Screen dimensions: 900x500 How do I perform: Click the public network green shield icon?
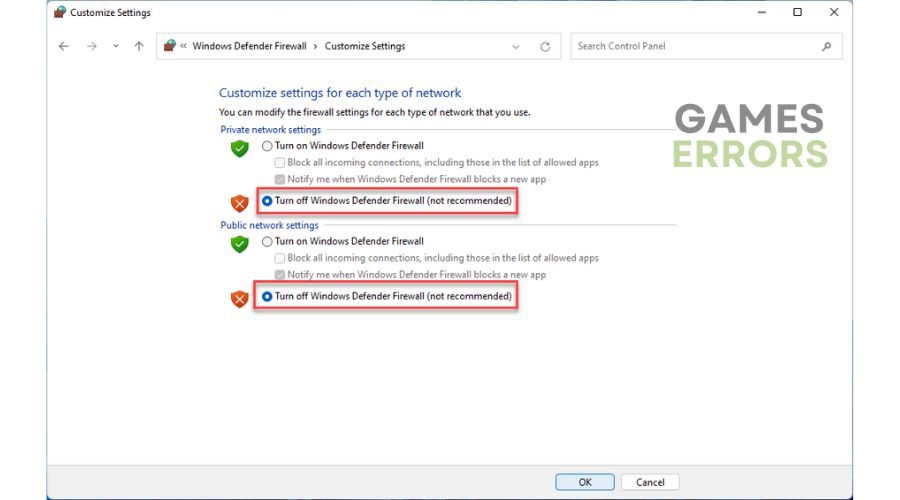pyautogui.click(x=239, y=244)
